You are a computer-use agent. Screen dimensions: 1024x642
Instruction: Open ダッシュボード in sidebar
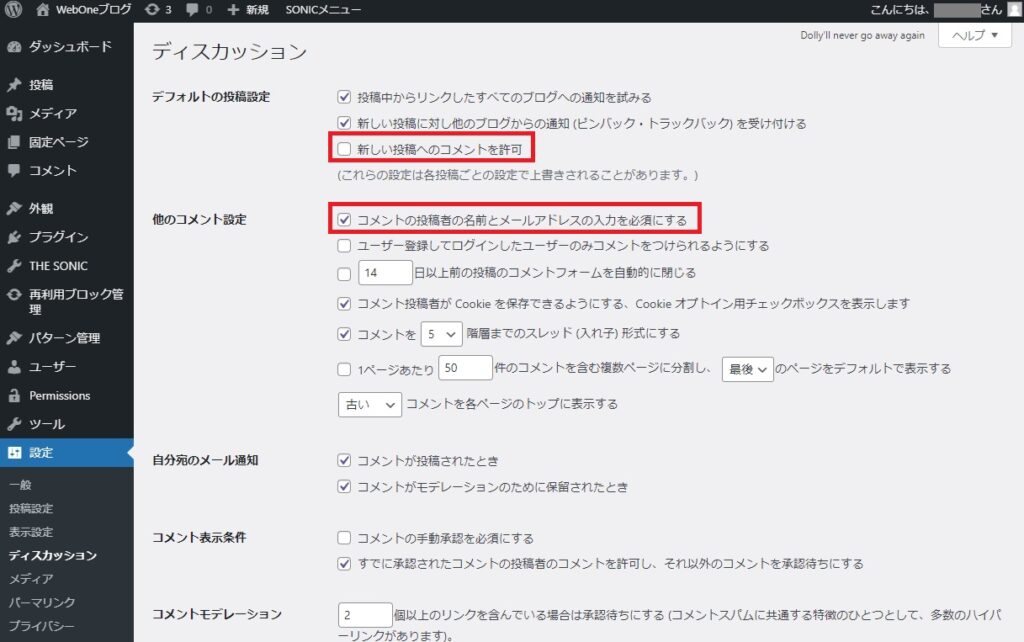click(x=70, y=47)
